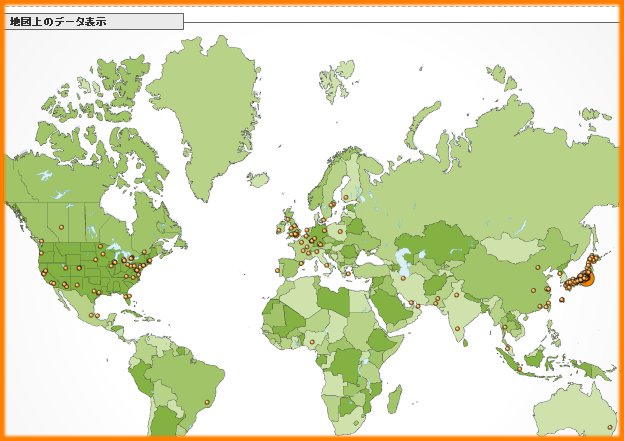Select the data marker at southern tip of India
Screen dimensions: 624x441
click(x=457, y=329)
